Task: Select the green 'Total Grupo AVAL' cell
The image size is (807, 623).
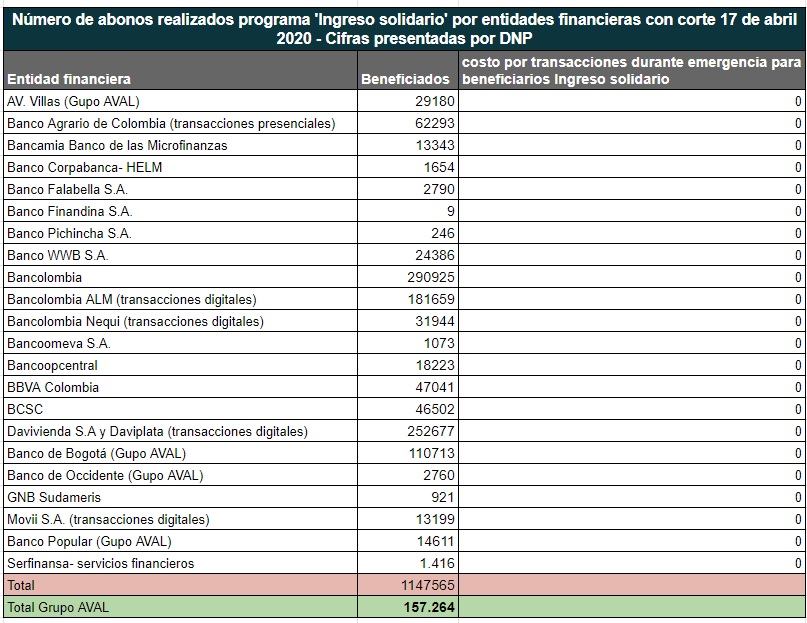Action: coord(180,608)
